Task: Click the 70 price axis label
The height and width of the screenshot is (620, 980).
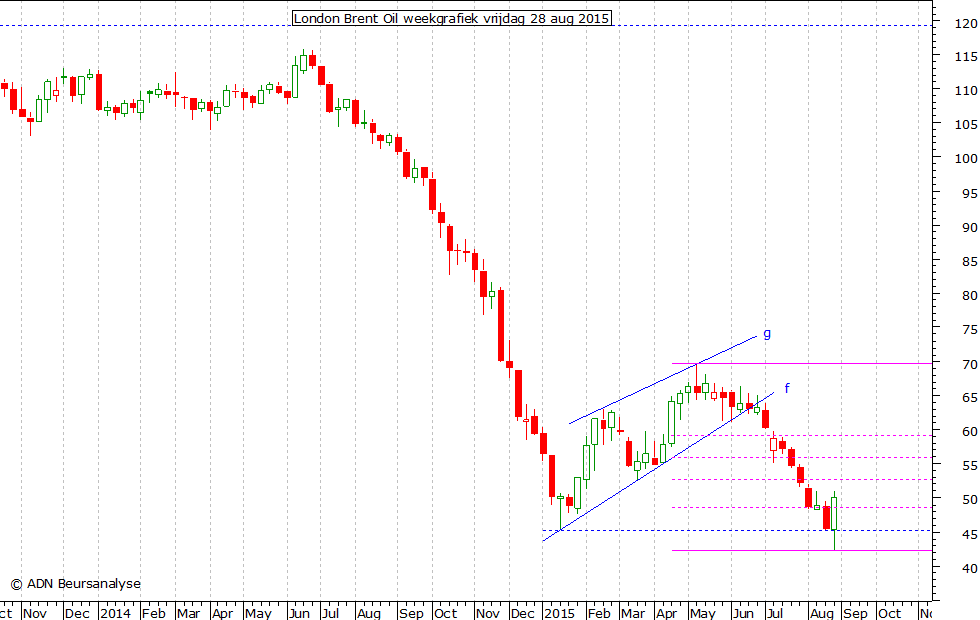Action: pyautogui.click(x=969, y=364)
